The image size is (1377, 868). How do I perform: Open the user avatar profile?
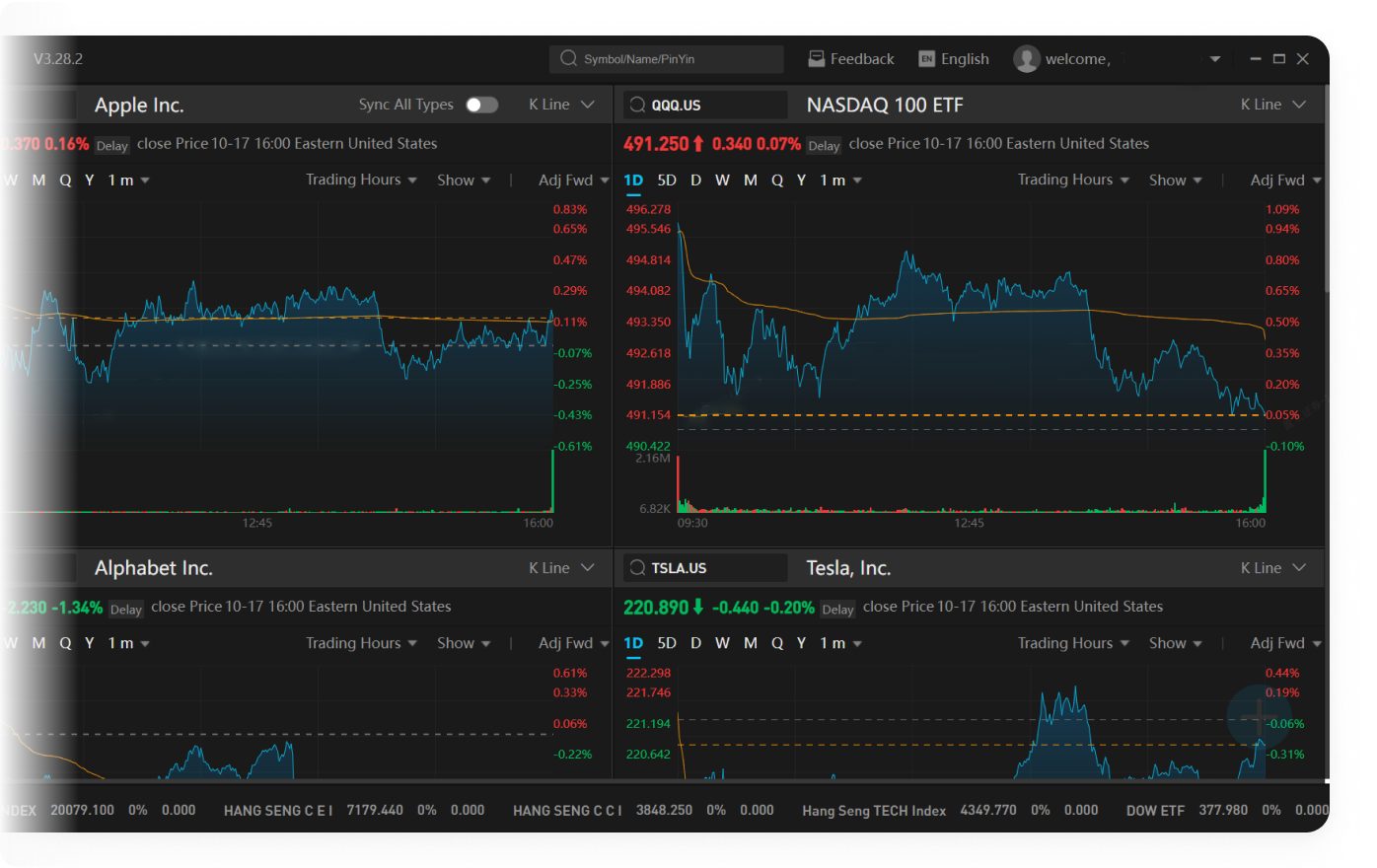1027,59
